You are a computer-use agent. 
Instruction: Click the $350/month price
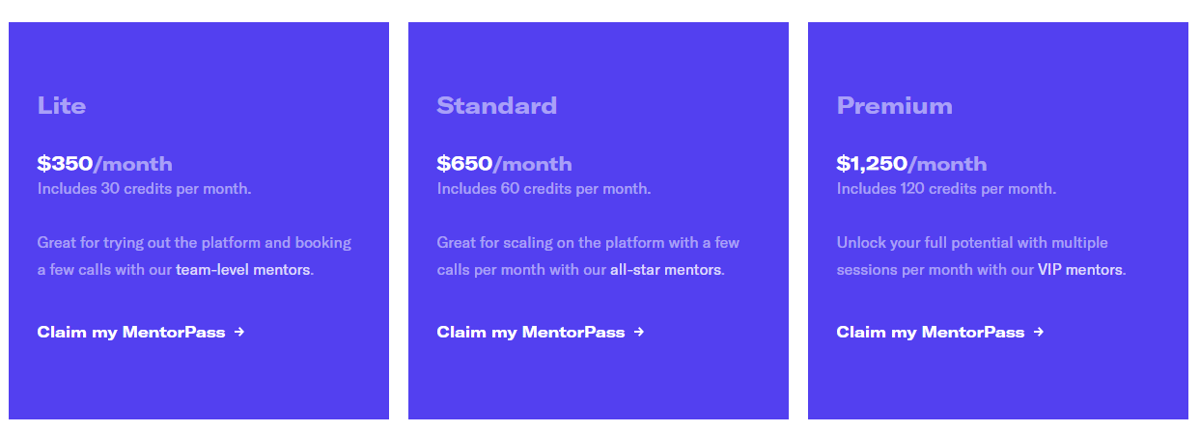tap(105, 163)
